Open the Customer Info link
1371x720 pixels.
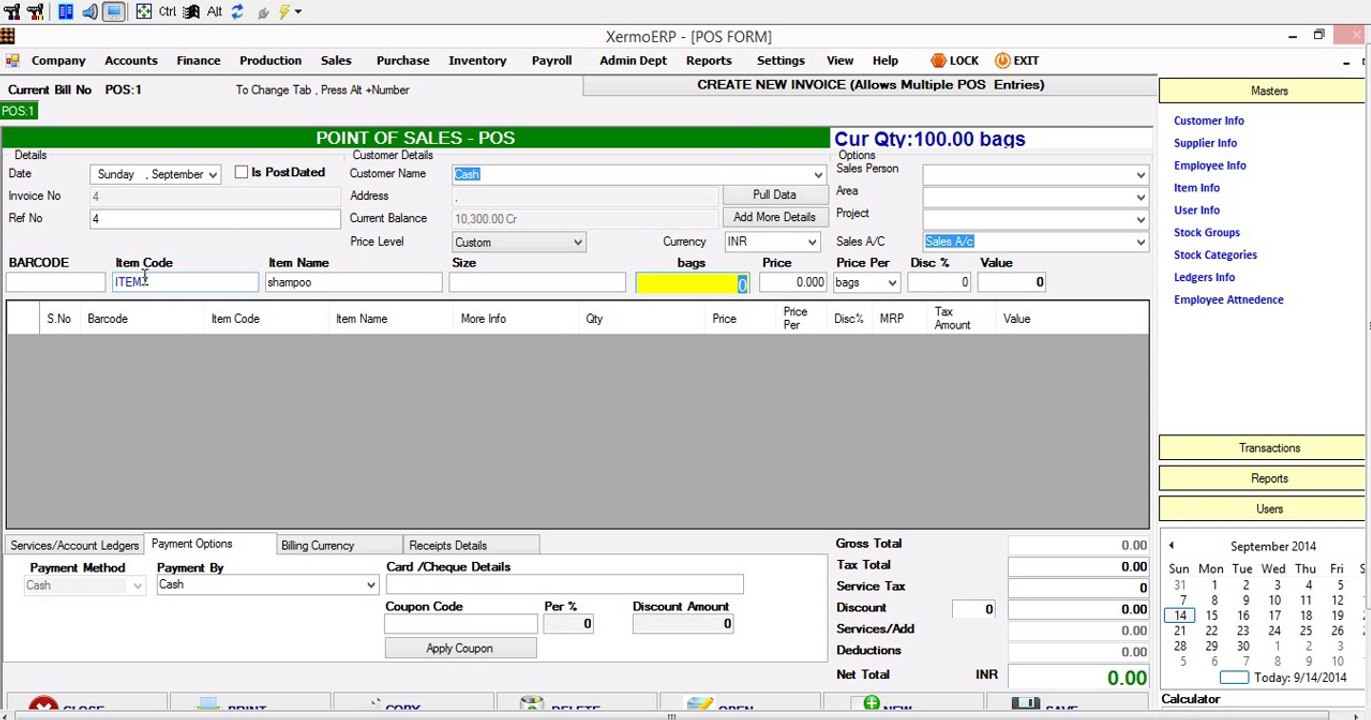[x=1208, y=121]
